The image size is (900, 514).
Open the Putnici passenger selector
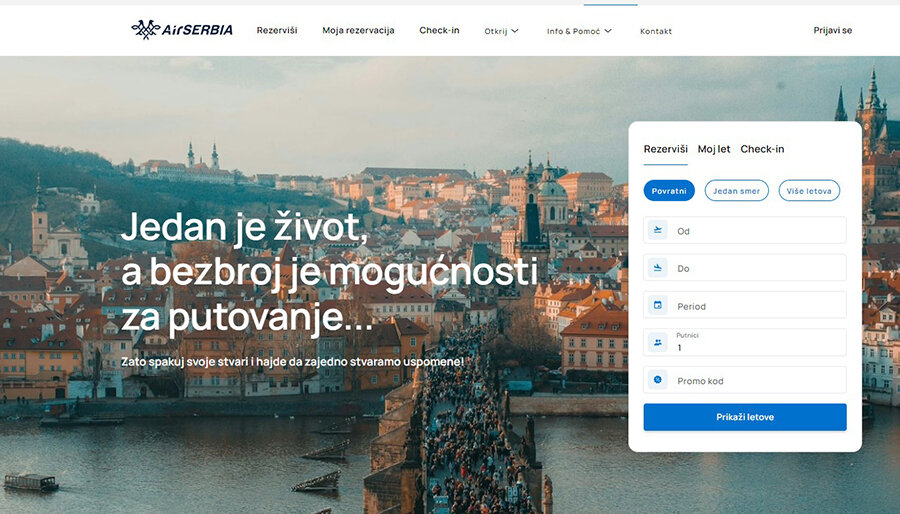pyautogui.click(x=744, y=342)
